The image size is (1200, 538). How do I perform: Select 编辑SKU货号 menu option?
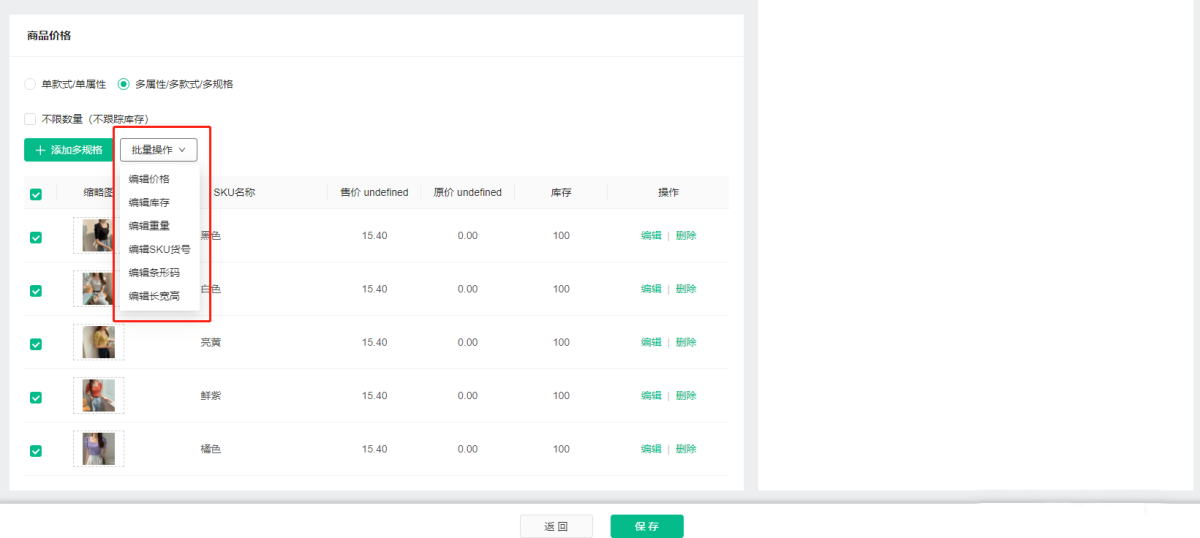click(x=159, y=249)
